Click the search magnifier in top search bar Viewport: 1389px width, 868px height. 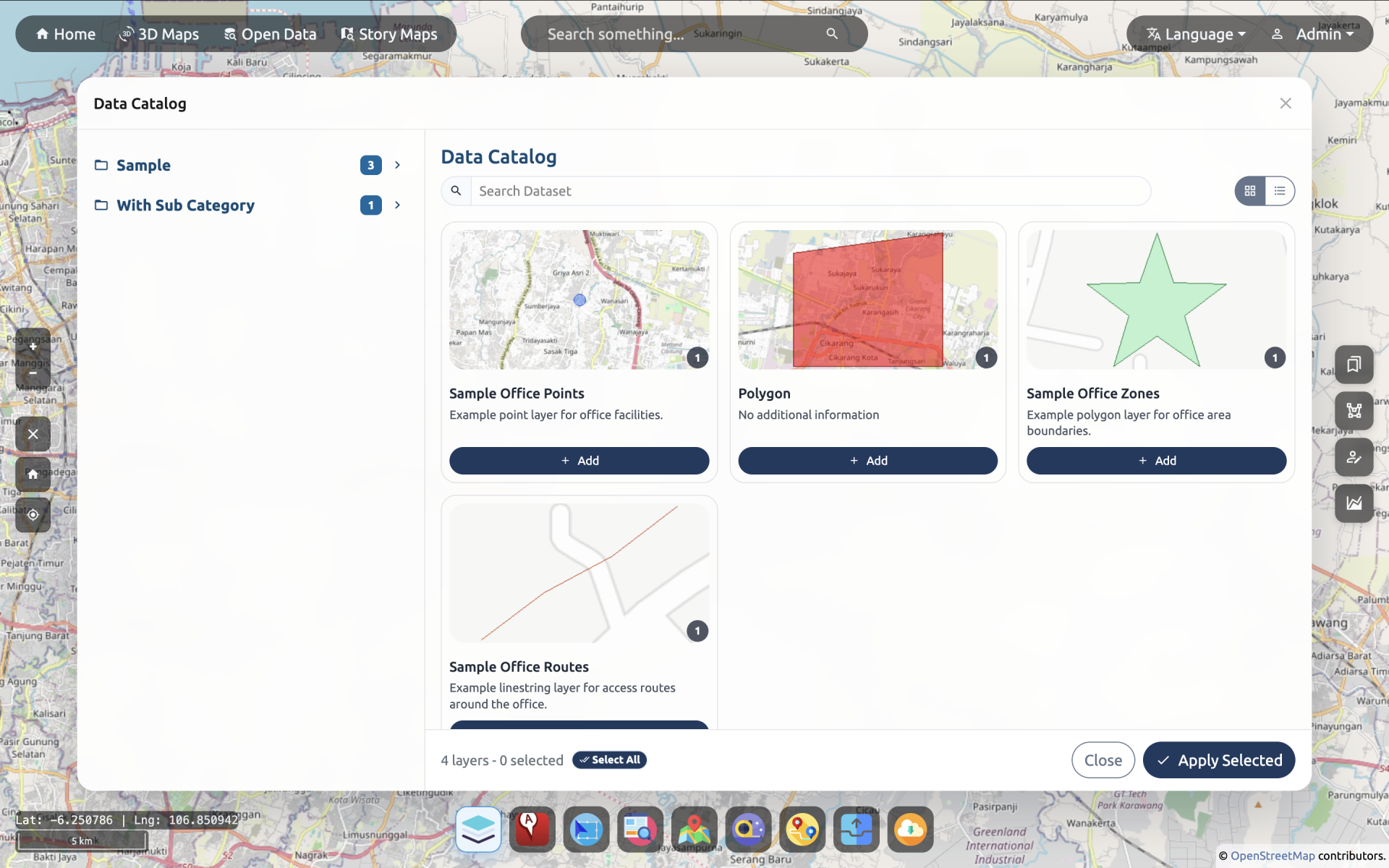click(x=832, y=33)
